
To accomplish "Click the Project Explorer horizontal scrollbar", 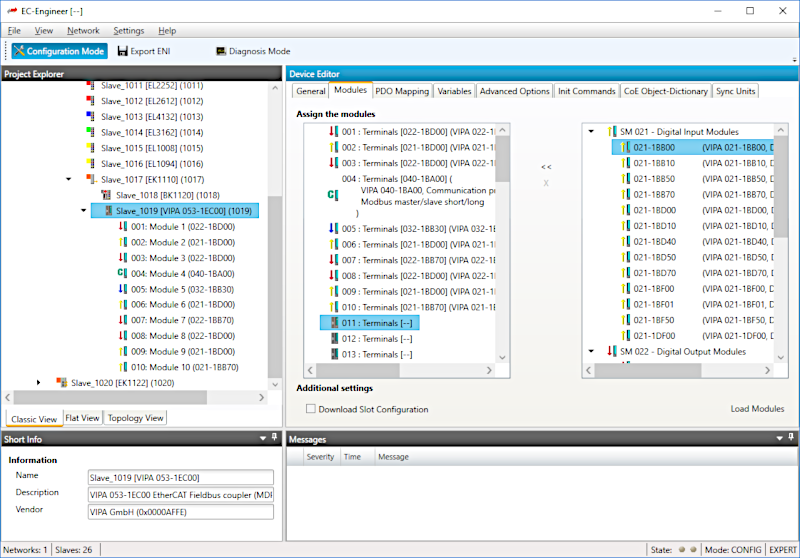I will pyautogui.click(x=110, y=397).
